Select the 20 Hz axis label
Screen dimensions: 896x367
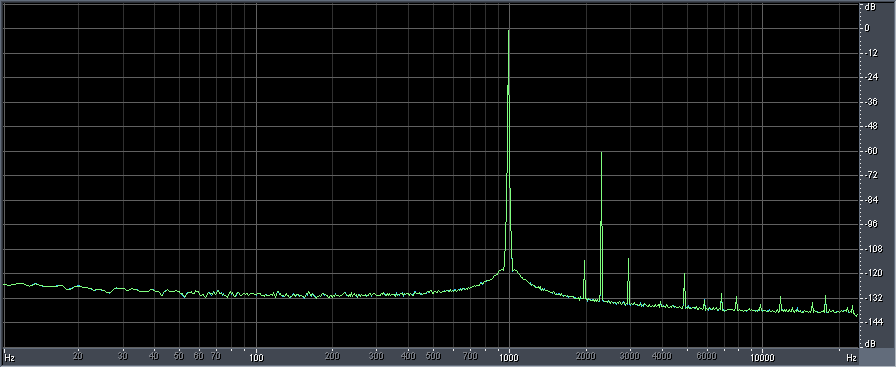(79, 356)
